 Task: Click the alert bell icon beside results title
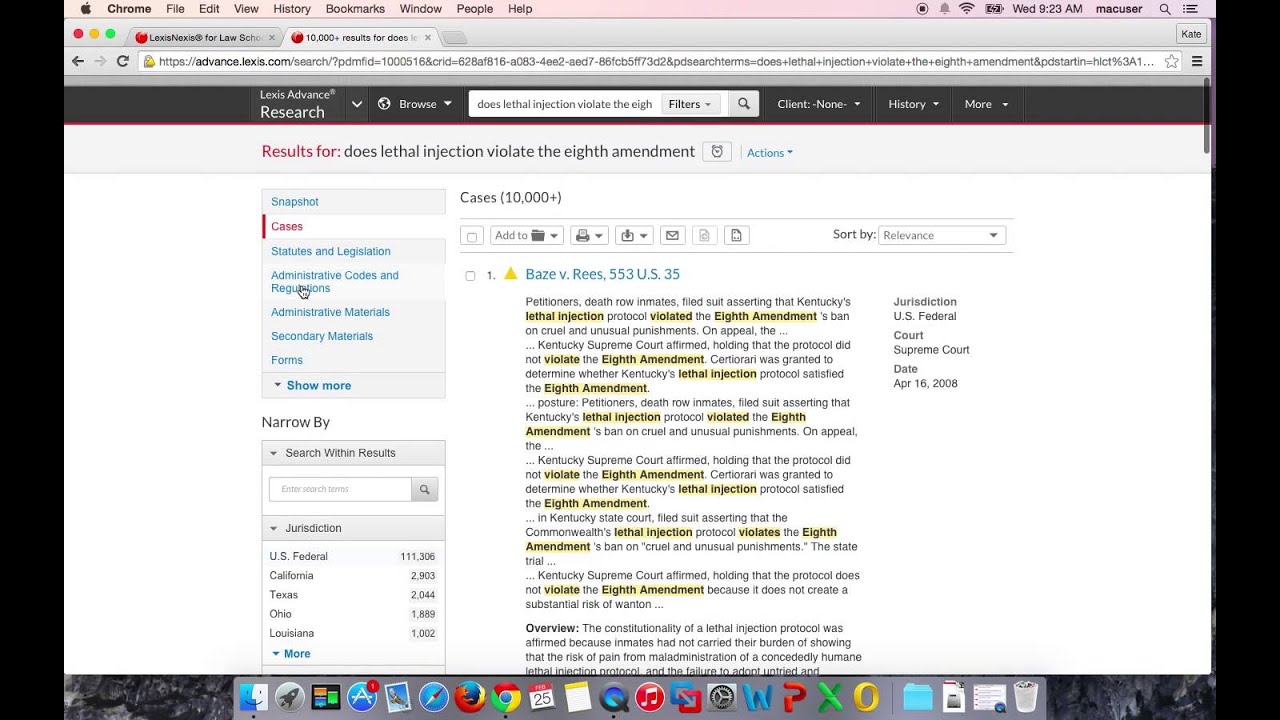pyautogui.click(x=717, y=152)
